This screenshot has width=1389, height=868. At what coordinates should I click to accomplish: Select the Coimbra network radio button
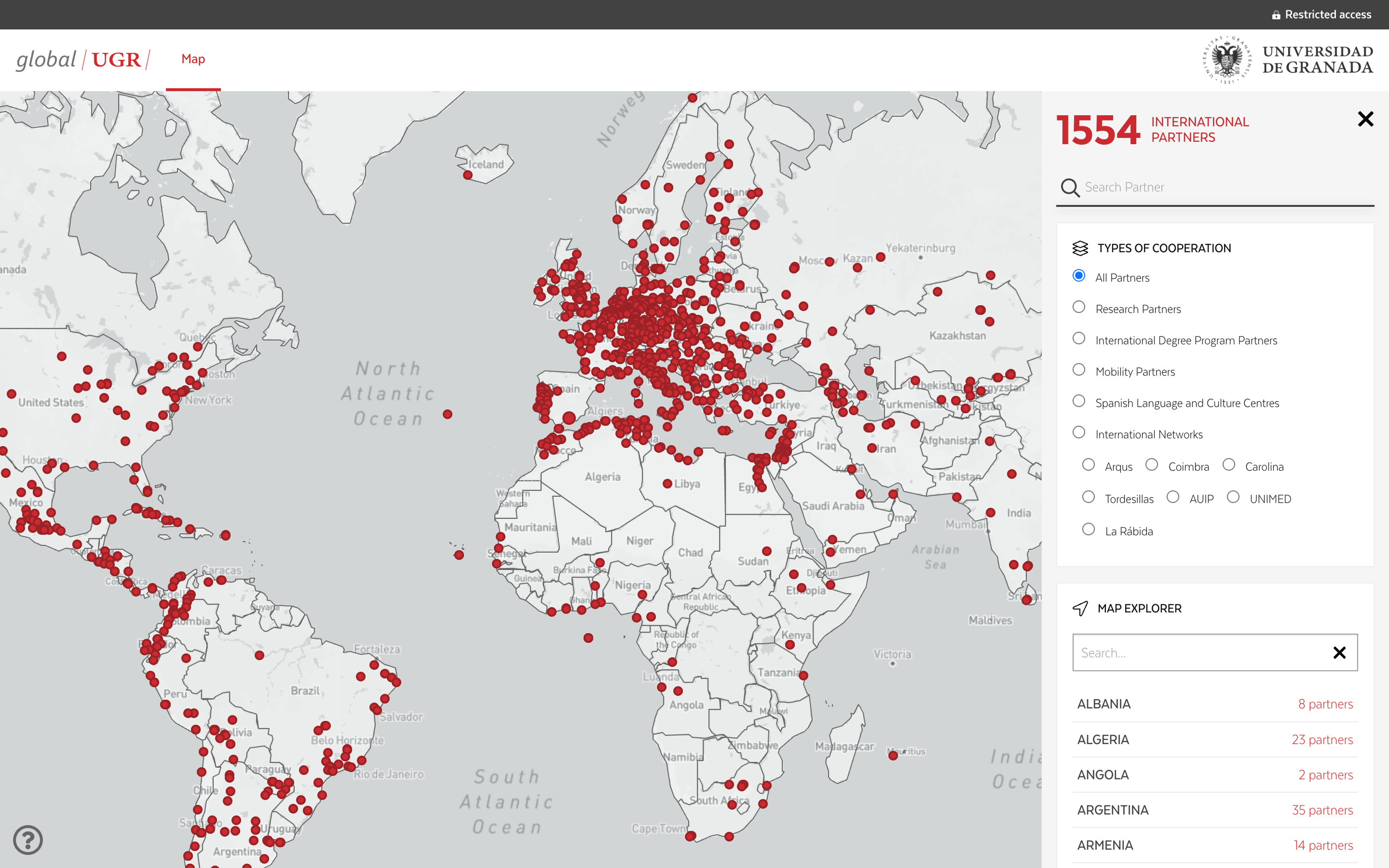(x=1151, y=465)
